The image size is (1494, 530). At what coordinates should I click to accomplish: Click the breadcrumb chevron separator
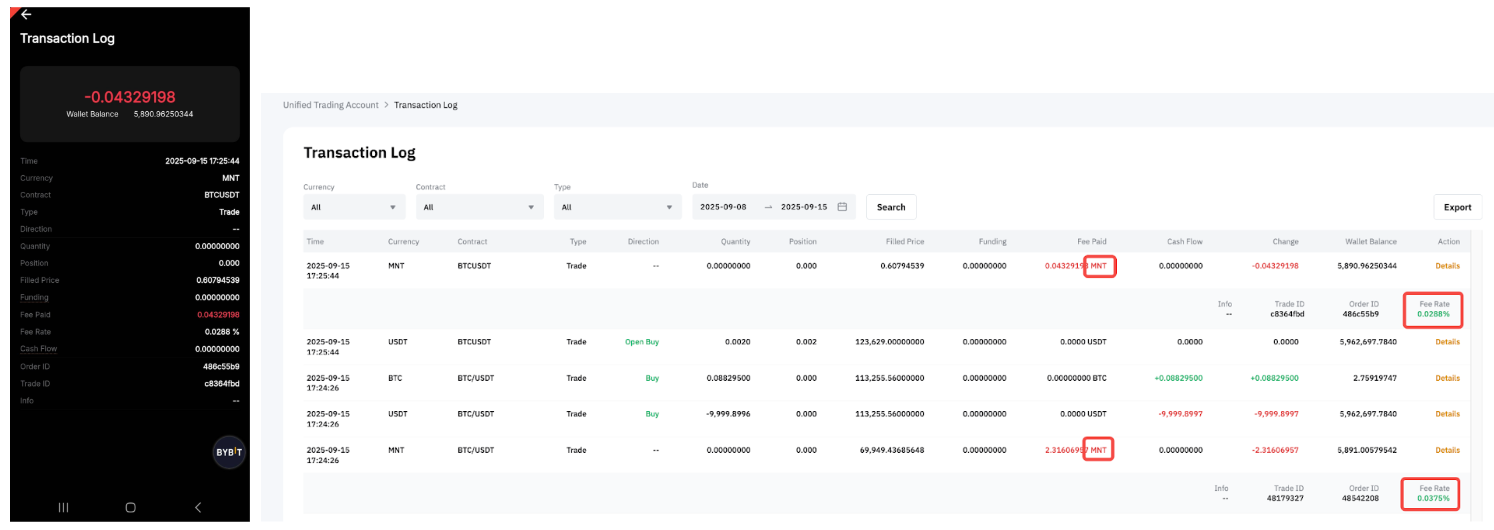coord(386,105)
